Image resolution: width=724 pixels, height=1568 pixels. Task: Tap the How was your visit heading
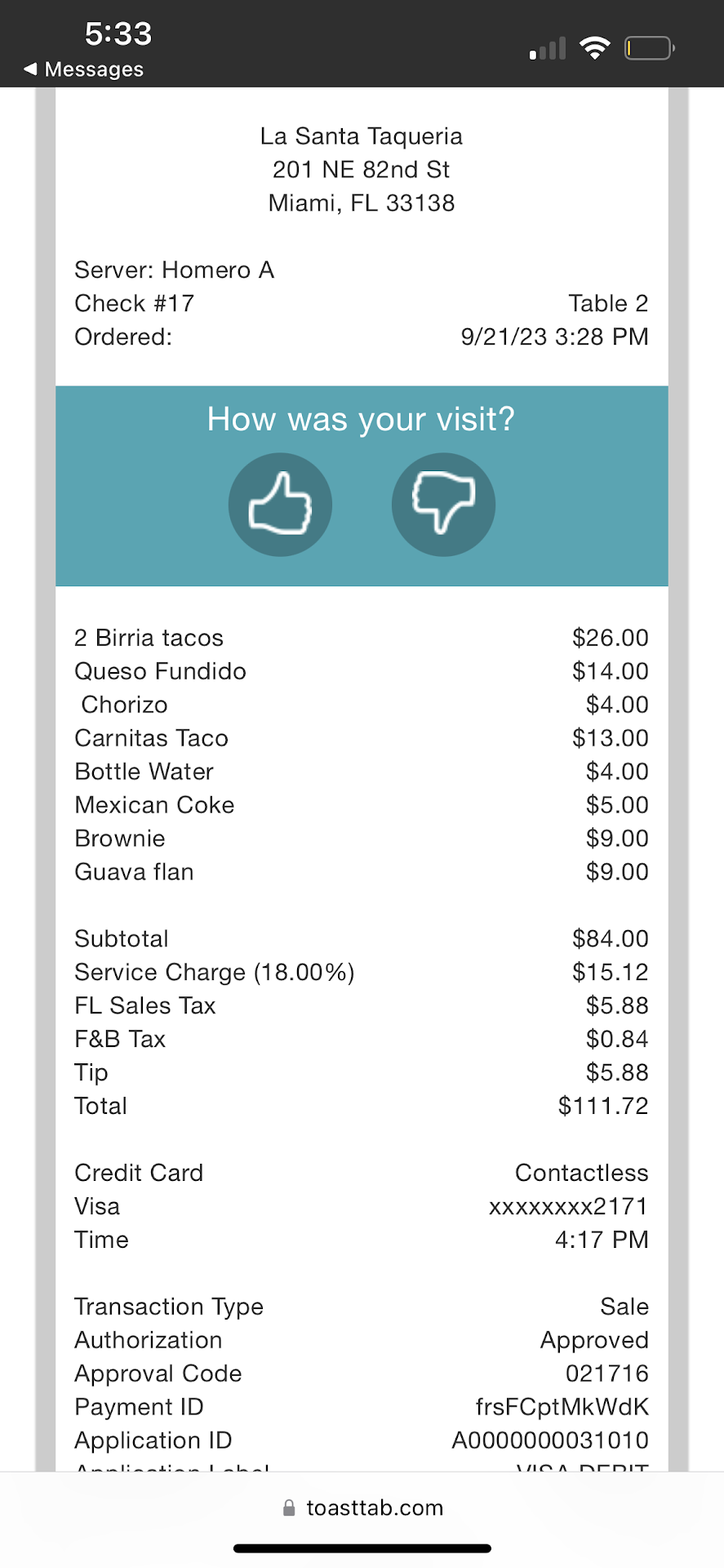coord(362,419)
